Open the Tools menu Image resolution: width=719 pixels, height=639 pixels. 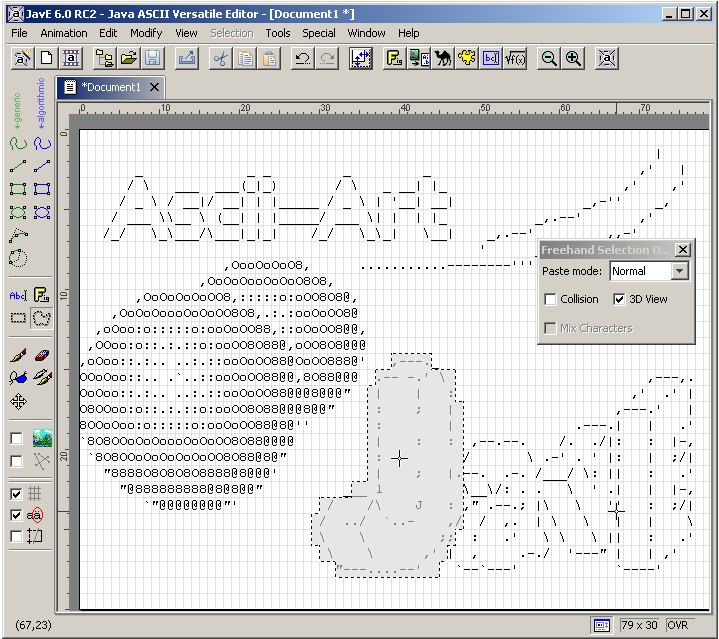(x=278, y=33)
